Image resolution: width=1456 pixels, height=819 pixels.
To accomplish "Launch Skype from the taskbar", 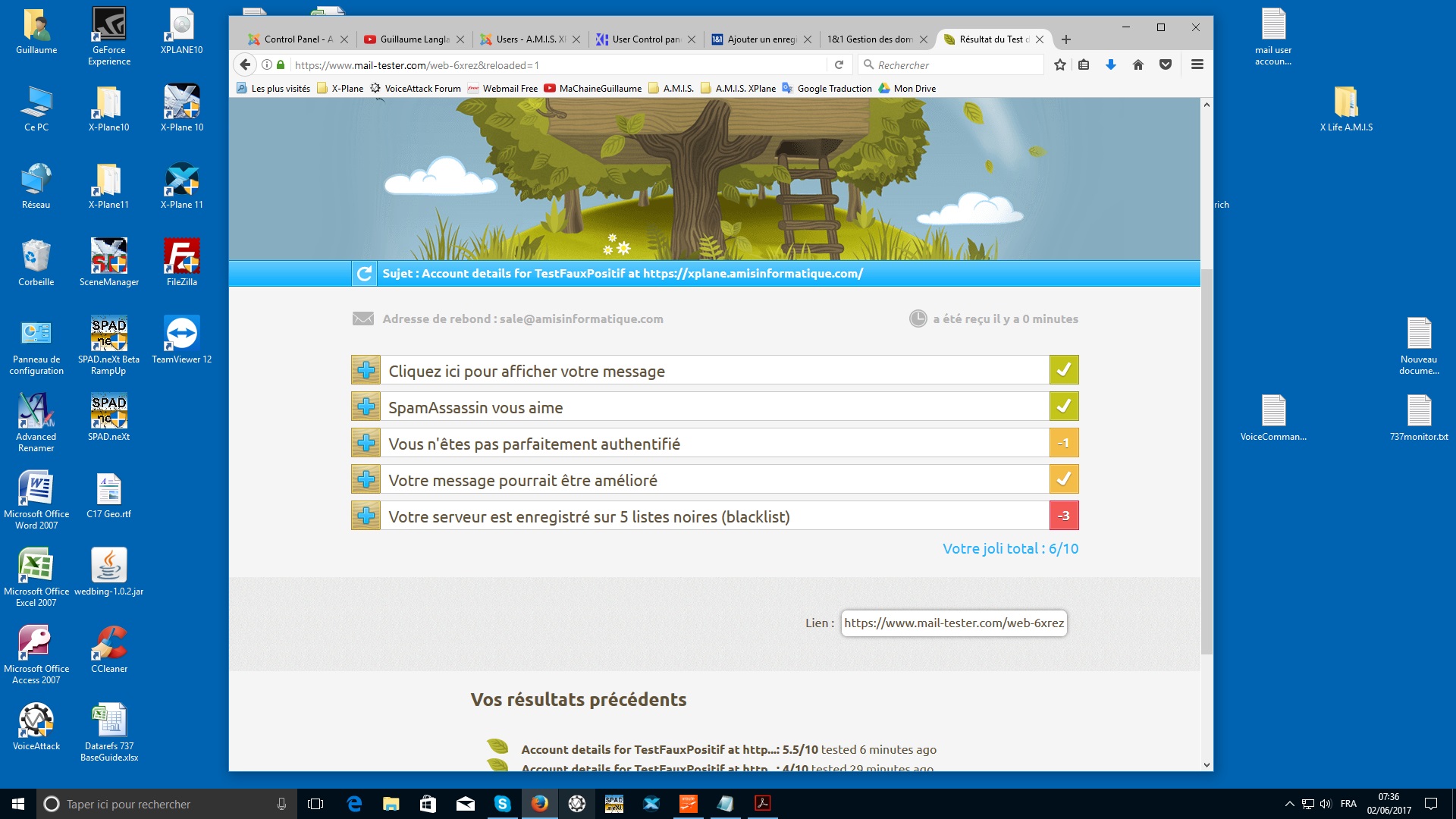I will pyautogui.click(x=502, y=804).
